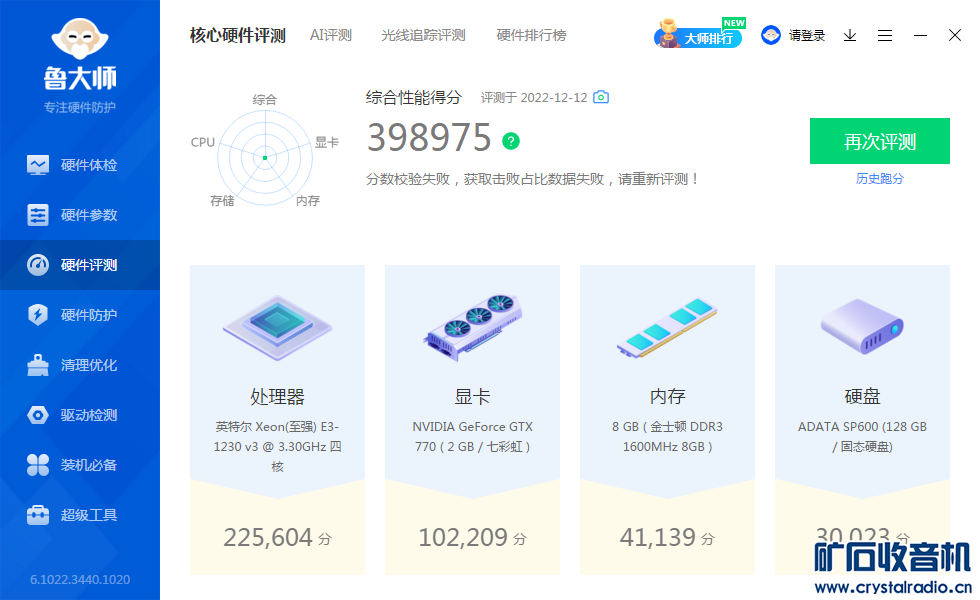
Task: Switch to the AI评测 tab
Action: point(331,36)
